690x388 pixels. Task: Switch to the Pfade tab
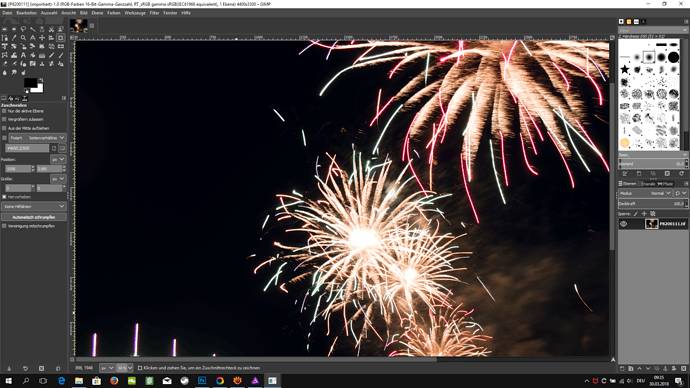click(666, 184)
